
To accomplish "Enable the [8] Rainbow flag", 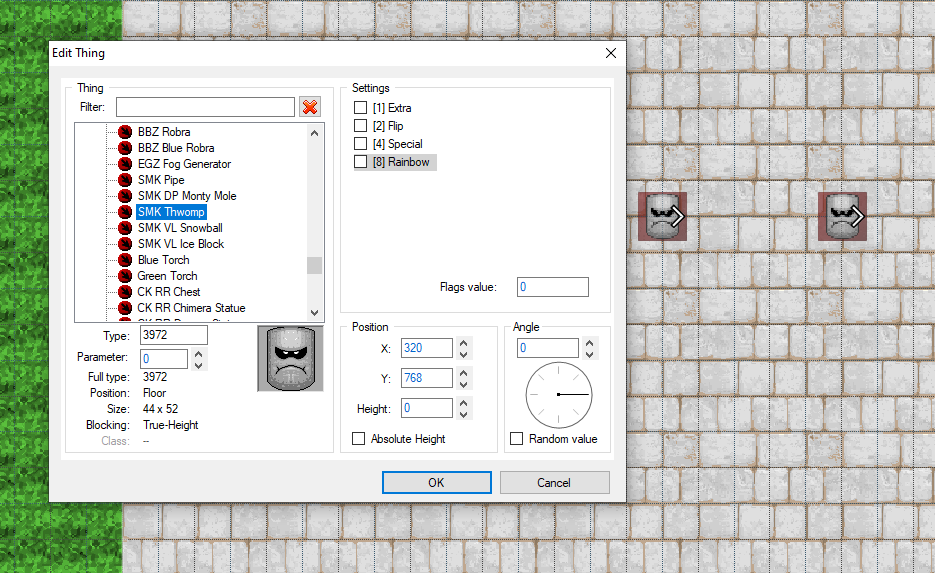I will click(360, 162).
